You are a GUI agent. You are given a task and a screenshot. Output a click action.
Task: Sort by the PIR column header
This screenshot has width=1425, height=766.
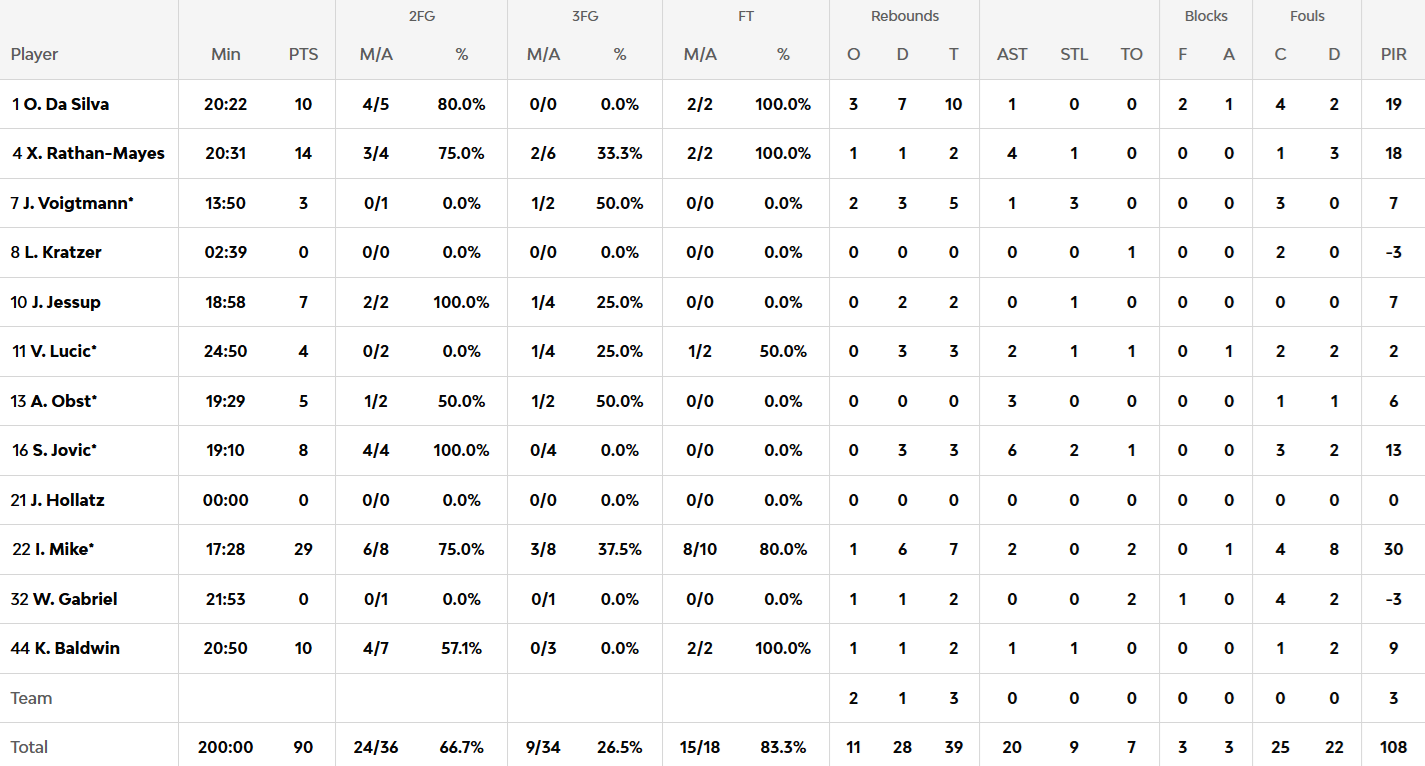tap(1394, 54)
